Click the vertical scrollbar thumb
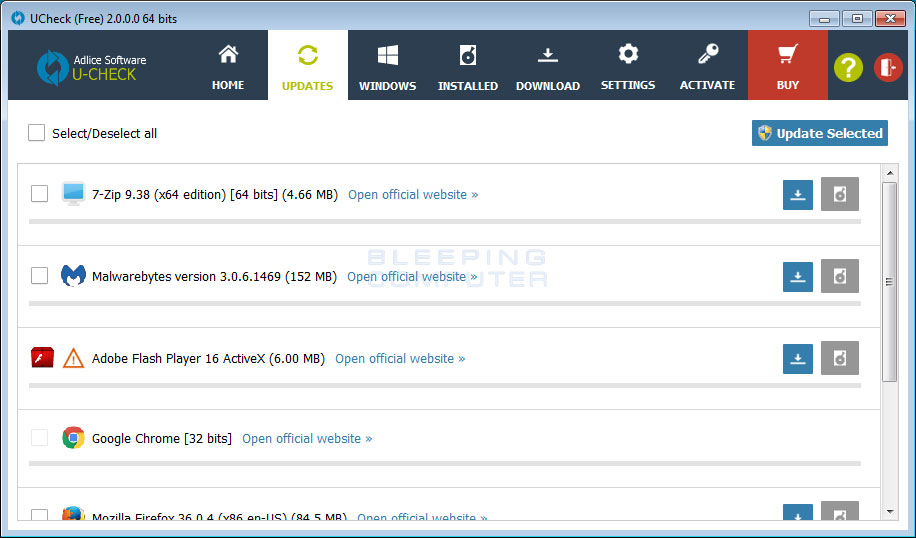Screen dimensions: 916x538 [x=890, y=282]
